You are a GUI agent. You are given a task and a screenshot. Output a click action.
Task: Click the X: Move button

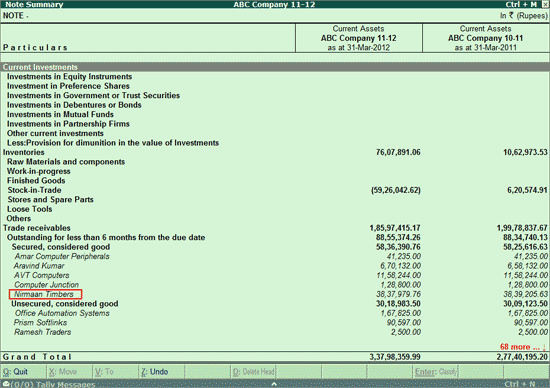click(x=69, y=372)
